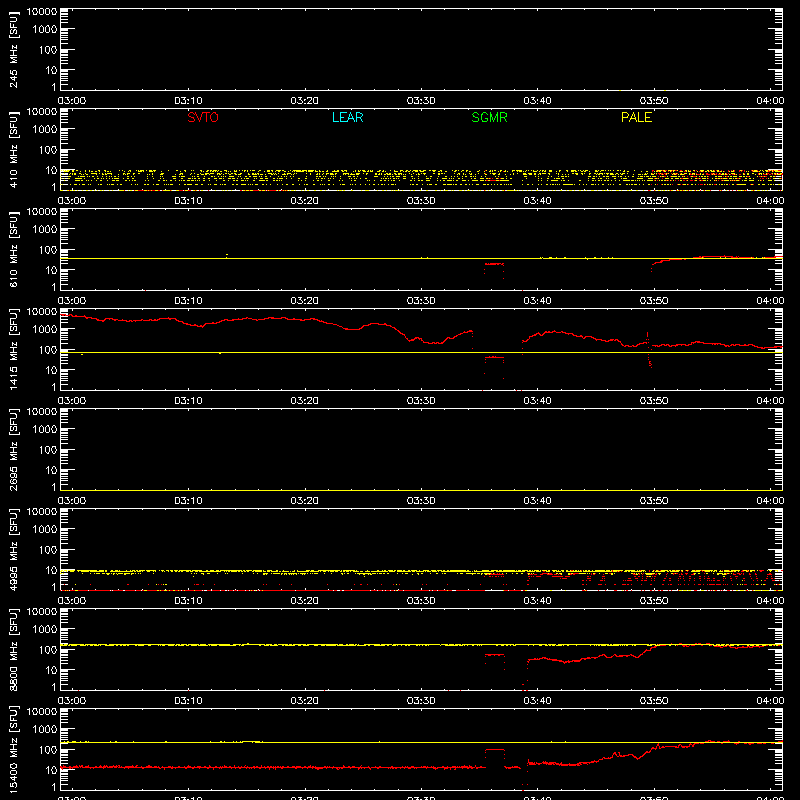Viewport: 800px width, 800px height.
Task: Click 03:40 tick below the 610 MHz panel
Action: [x=537, y=301]
